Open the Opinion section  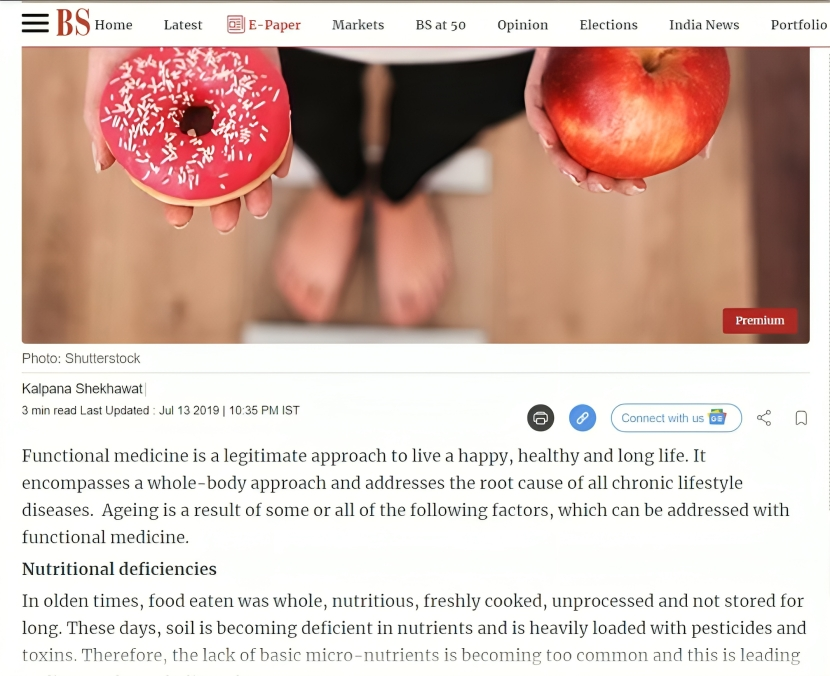522,25
